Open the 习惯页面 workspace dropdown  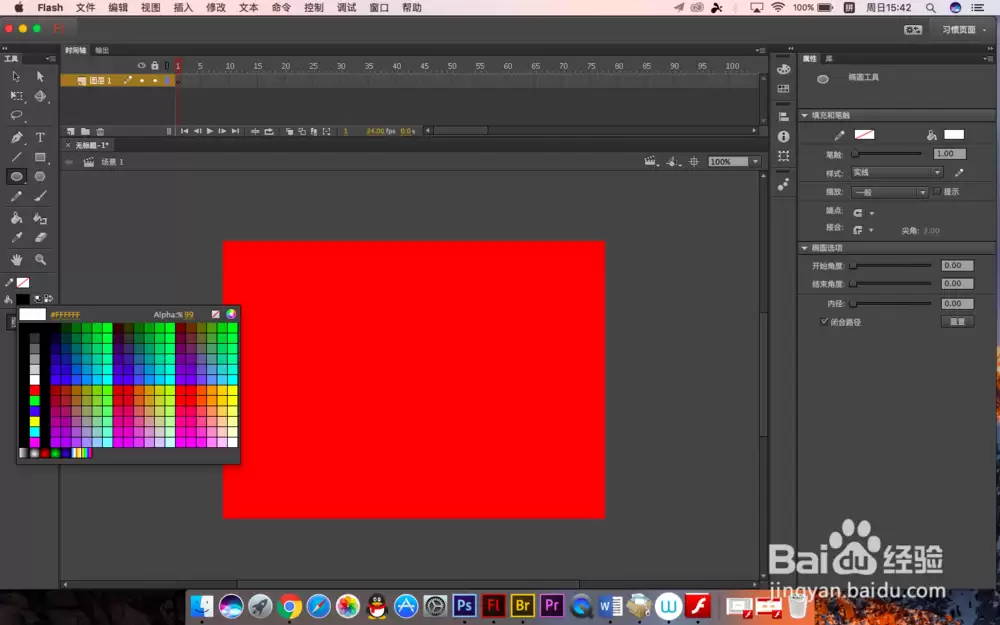964,30
